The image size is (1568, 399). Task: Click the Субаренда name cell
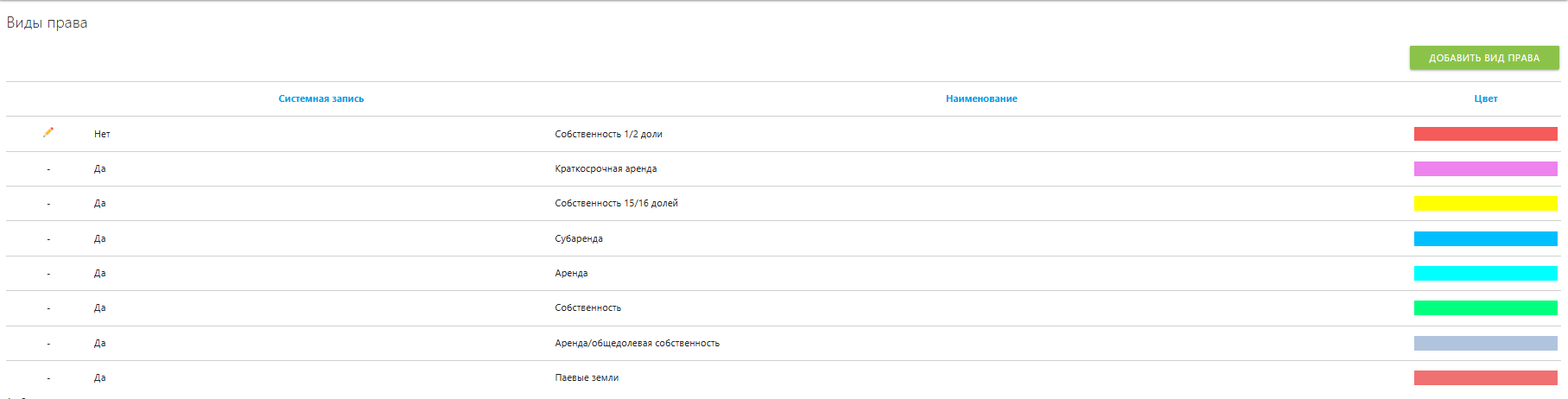pos(579,238)
